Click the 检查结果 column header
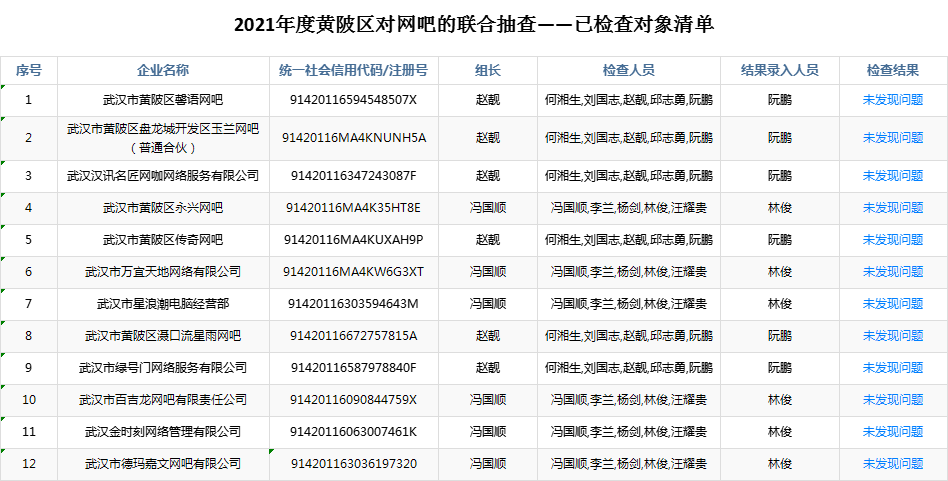This screenshot has width=948, height=481. pos(892,70)
